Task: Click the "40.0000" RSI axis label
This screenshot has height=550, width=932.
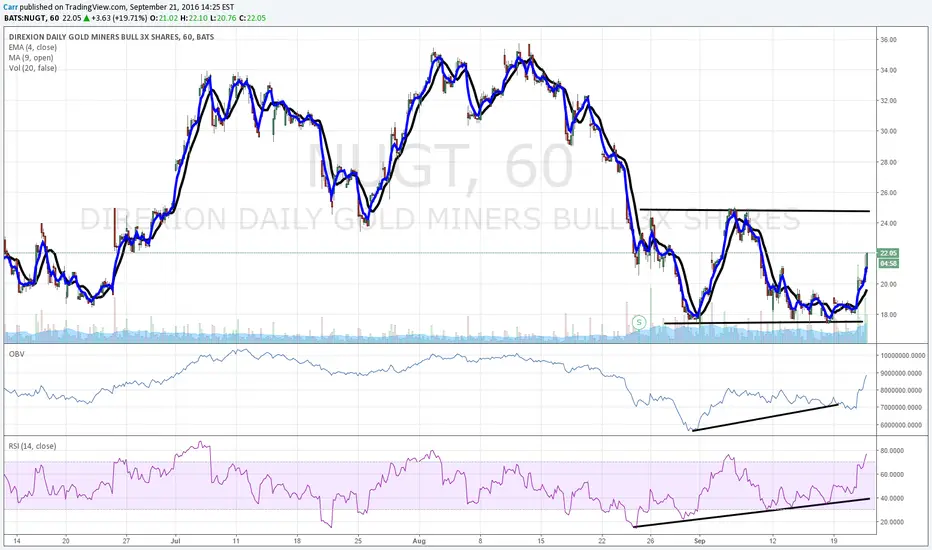Action: 892,498
